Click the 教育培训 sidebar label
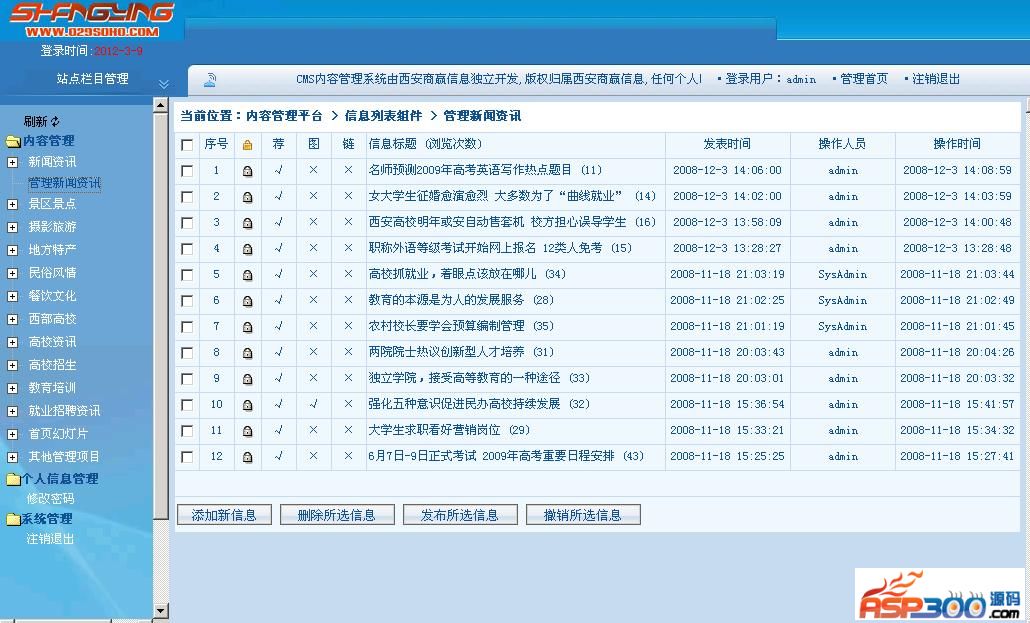This screenshot has height=623, width=1030. coord(53,388)
